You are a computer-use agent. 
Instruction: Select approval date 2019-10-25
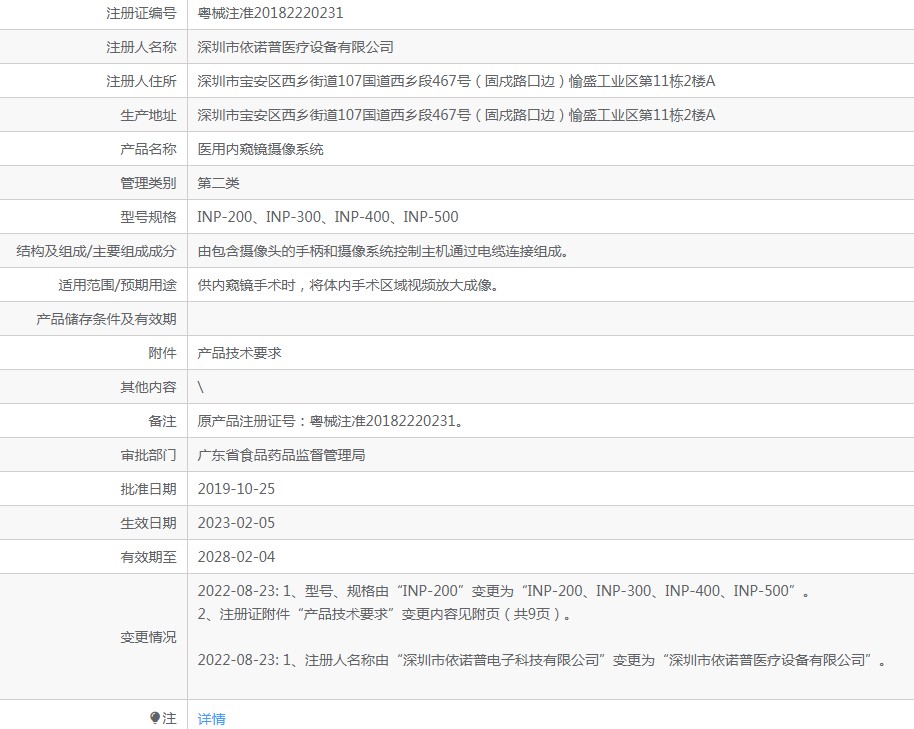click(x=236, y=489)
